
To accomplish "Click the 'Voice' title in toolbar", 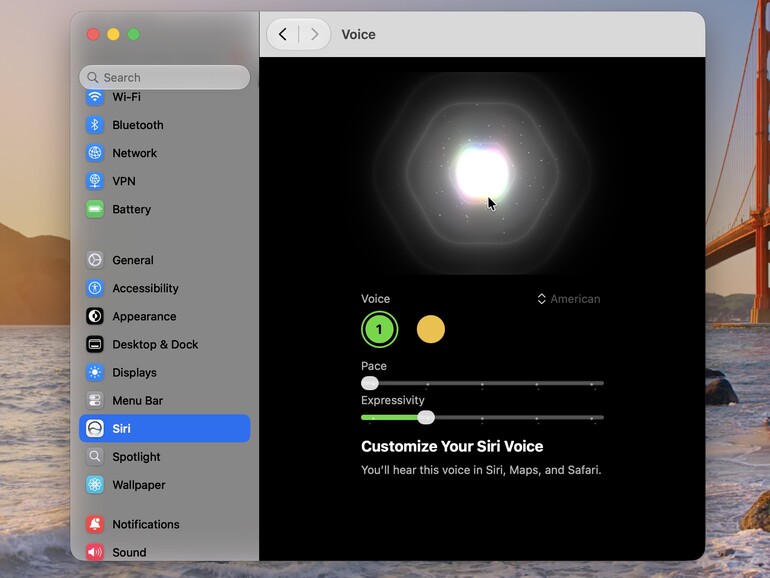I will point(358,34).
